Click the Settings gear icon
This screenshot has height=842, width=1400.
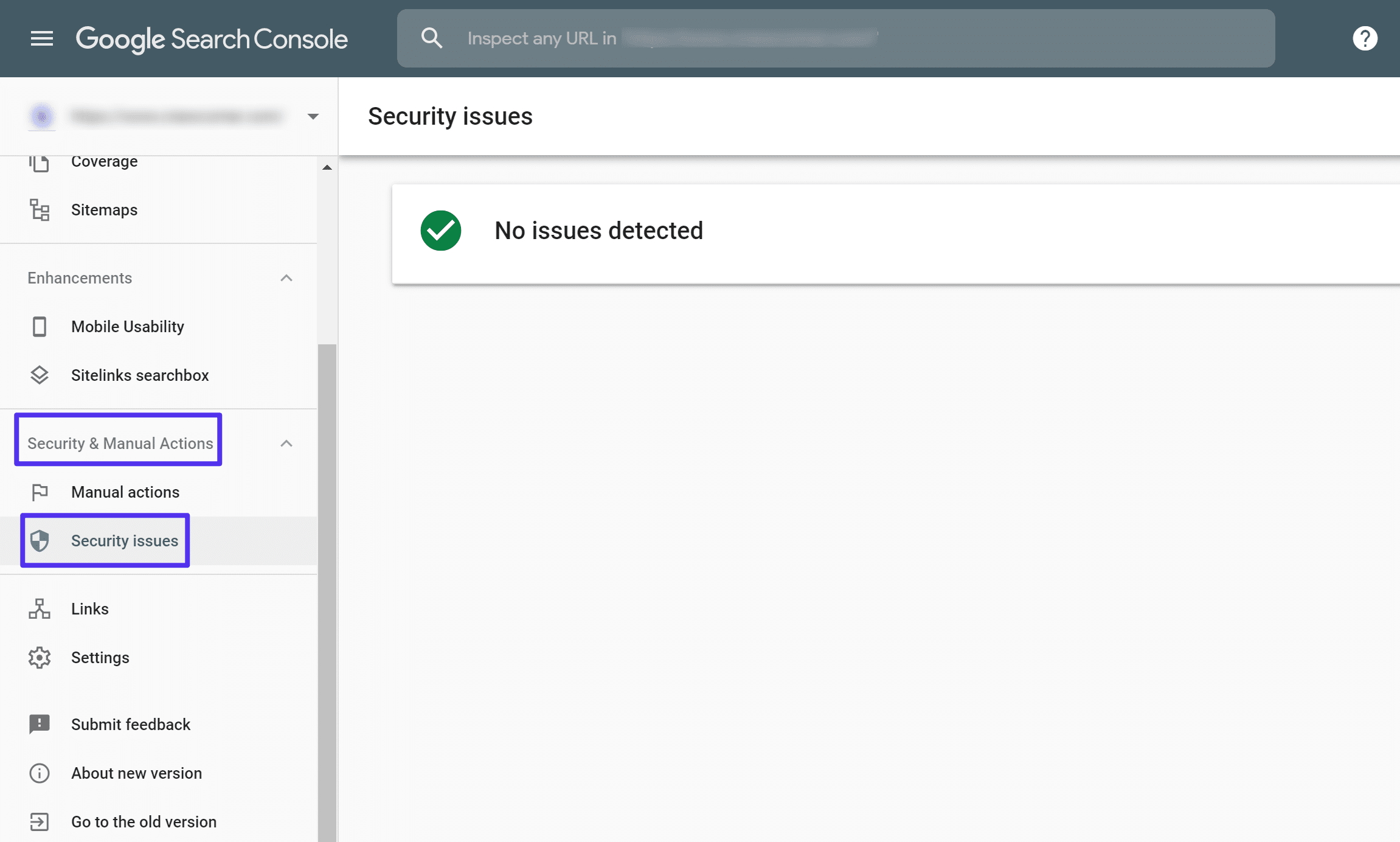(40, 657)
